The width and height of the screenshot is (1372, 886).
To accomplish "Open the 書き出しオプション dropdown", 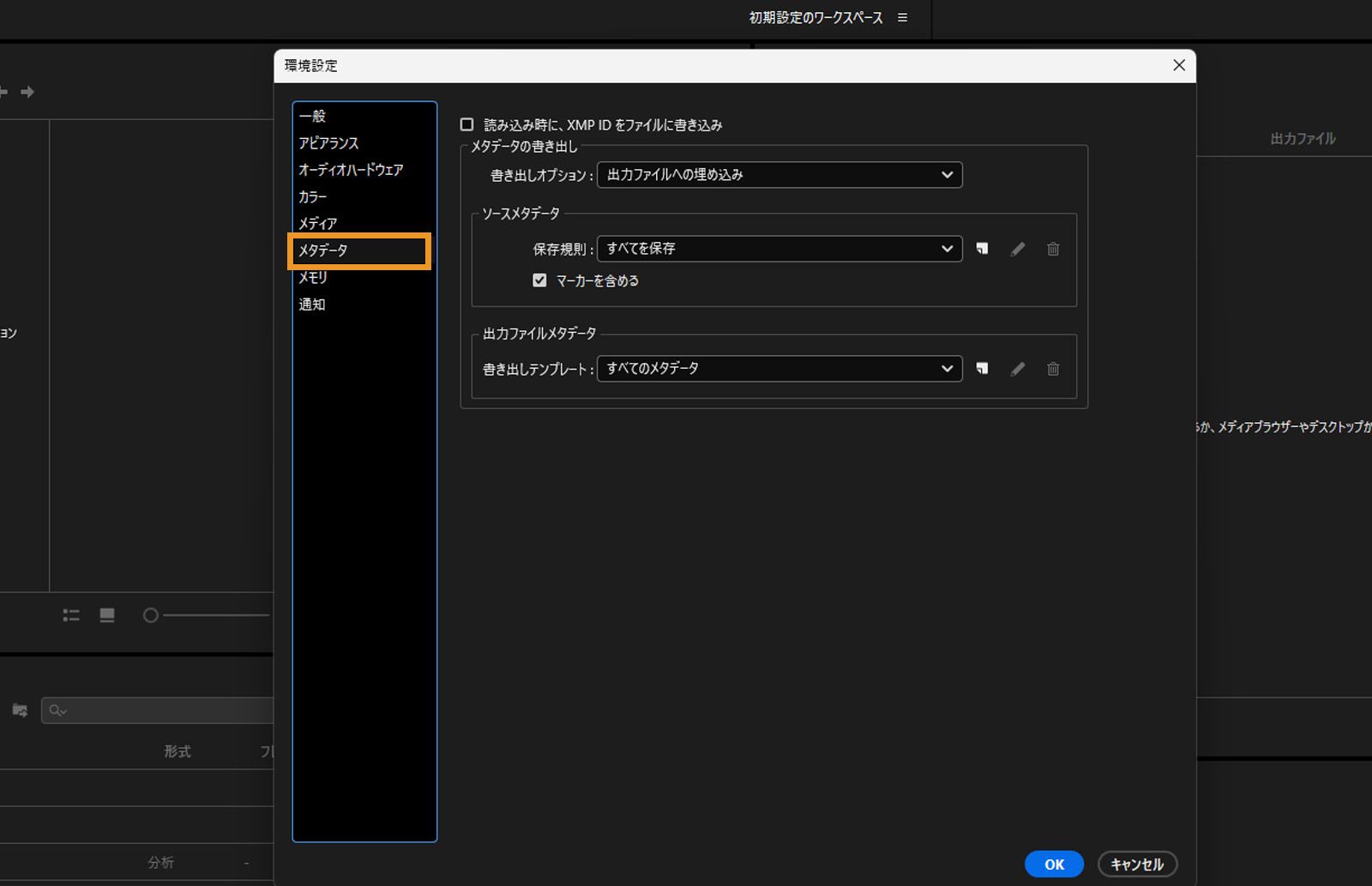I will (x=779, y=175).
